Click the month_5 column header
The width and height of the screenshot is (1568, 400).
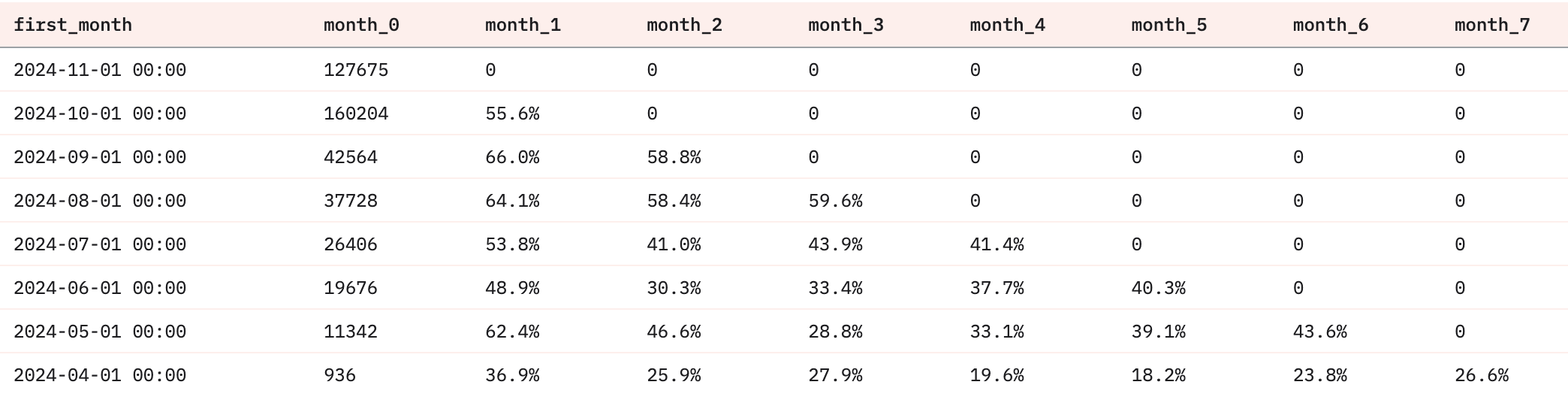[1168, 25]
